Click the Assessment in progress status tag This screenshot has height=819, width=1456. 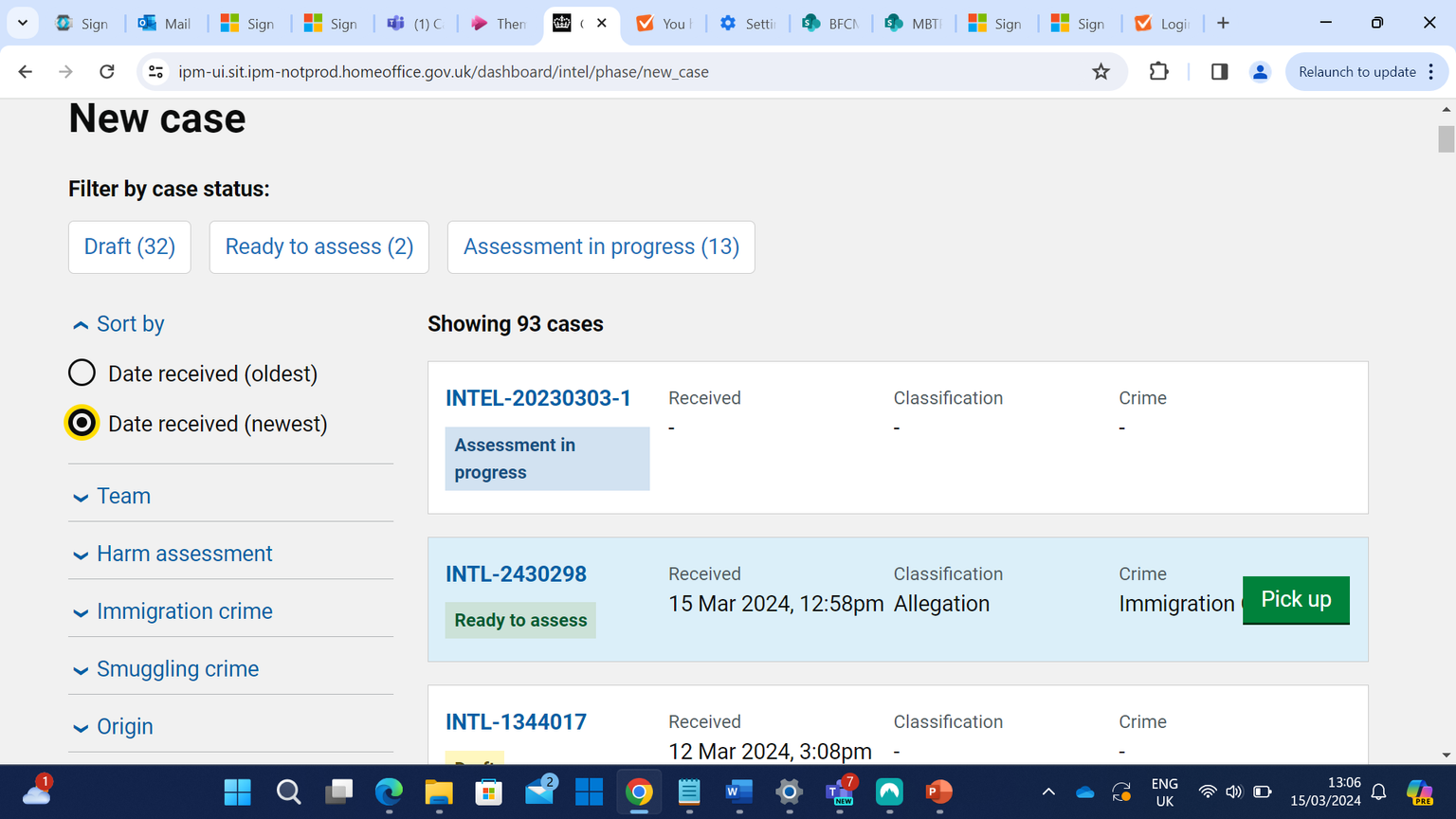pos(547,459)
